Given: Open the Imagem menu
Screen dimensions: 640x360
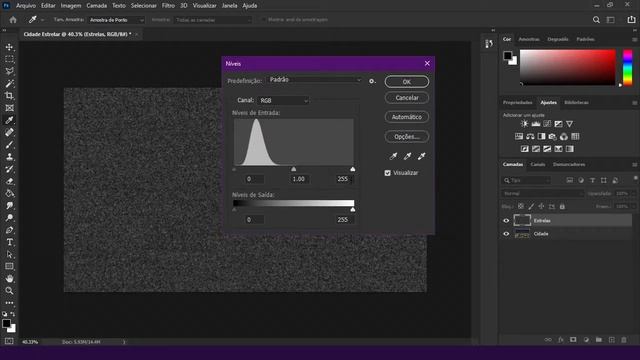Looking at the screenshot, I should coord(71,6).
